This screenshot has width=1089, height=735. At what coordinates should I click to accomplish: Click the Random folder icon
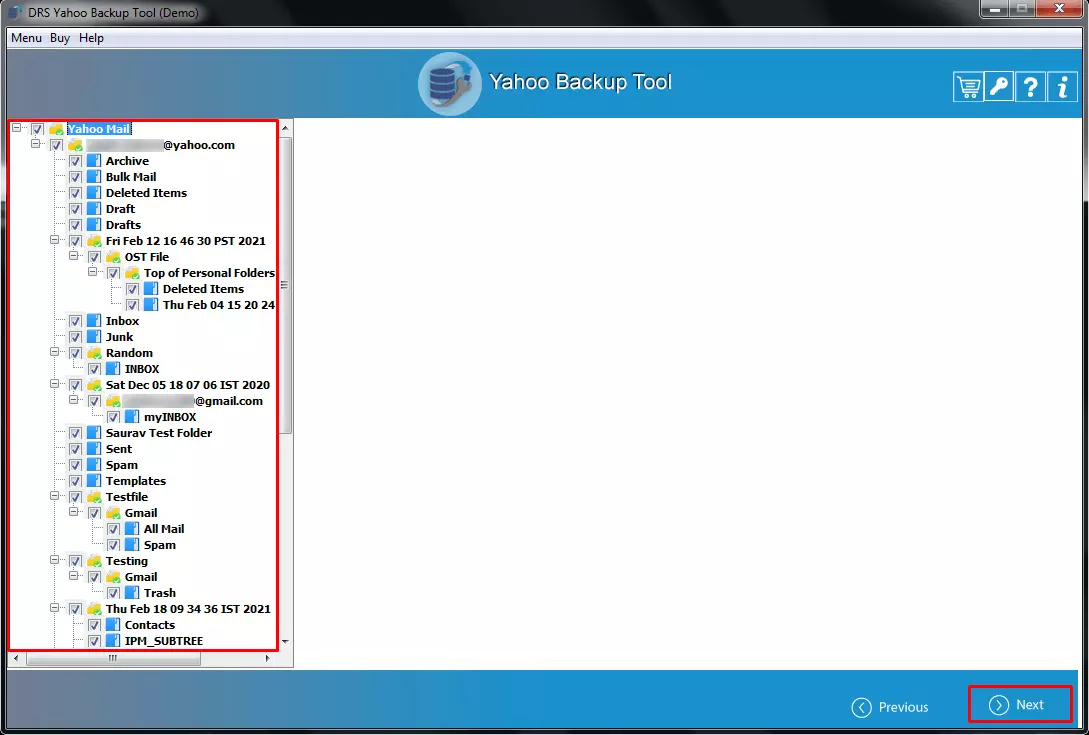[94, 353]
